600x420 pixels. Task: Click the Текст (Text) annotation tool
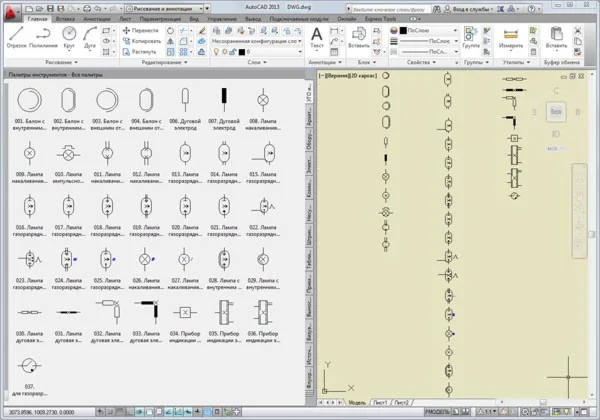[x=316, y=38]
